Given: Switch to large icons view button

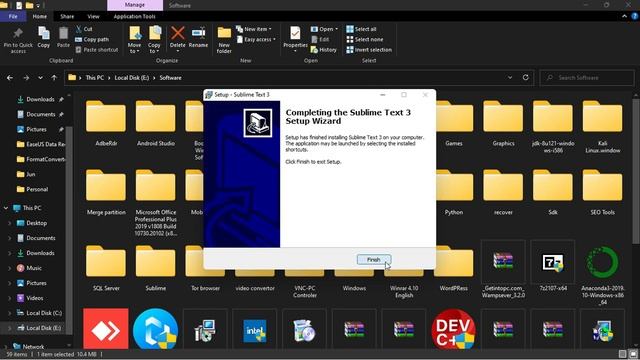Looking at the screenshot, I should (633, 354).
